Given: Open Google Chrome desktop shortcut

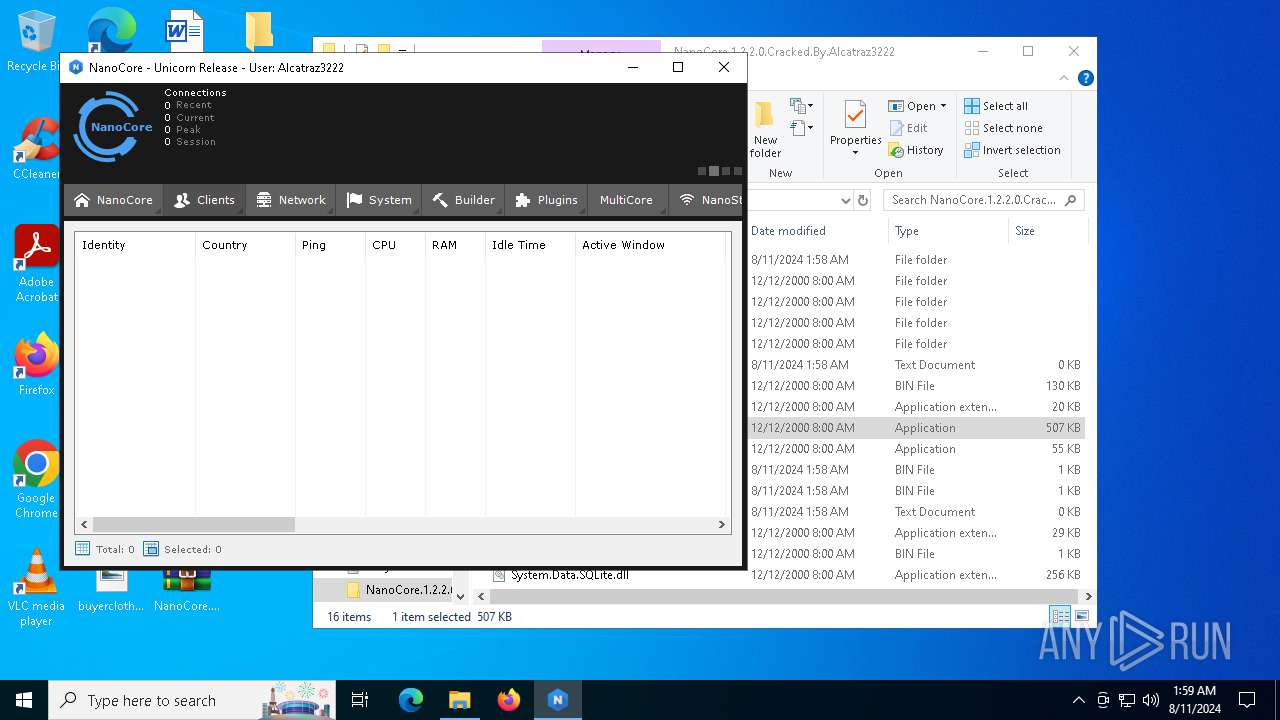Looking at the screenshot, I should click(x=36, y=480).
